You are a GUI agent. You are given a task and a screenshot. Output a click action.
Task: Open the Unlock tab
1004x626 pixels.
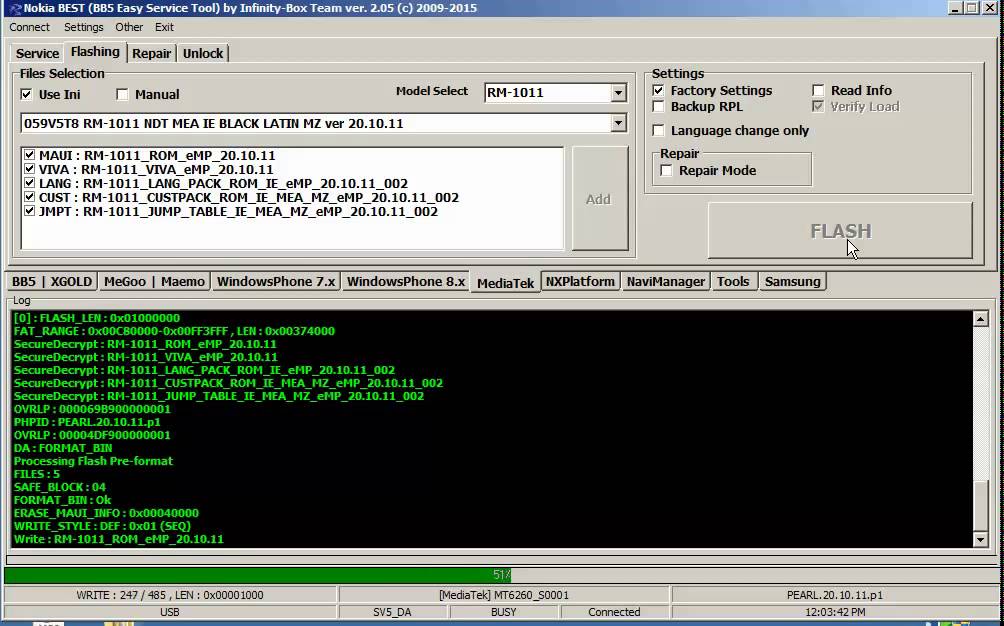[x=203, y=53]
